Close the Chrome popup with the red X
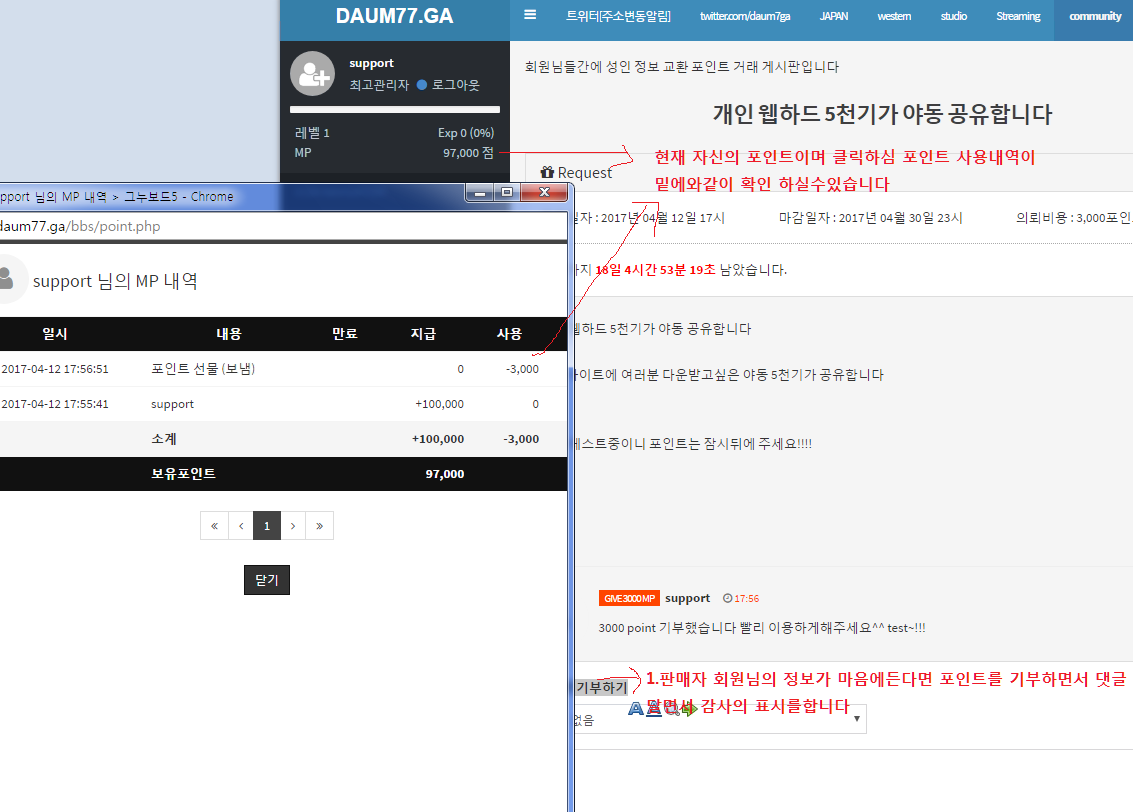The image size is (1133, 812). point(545,192)
